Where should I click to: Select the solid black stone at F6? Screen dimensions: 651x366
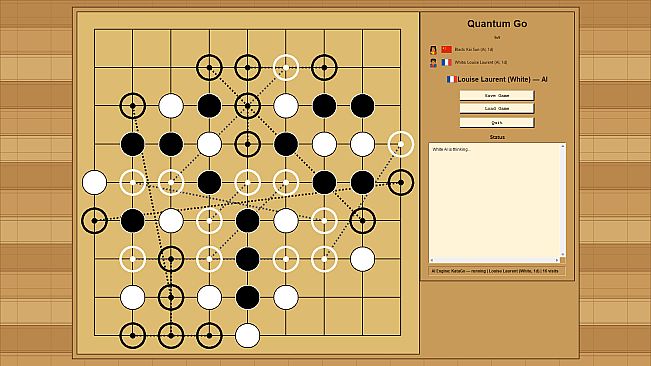click(x=286, y=144)
